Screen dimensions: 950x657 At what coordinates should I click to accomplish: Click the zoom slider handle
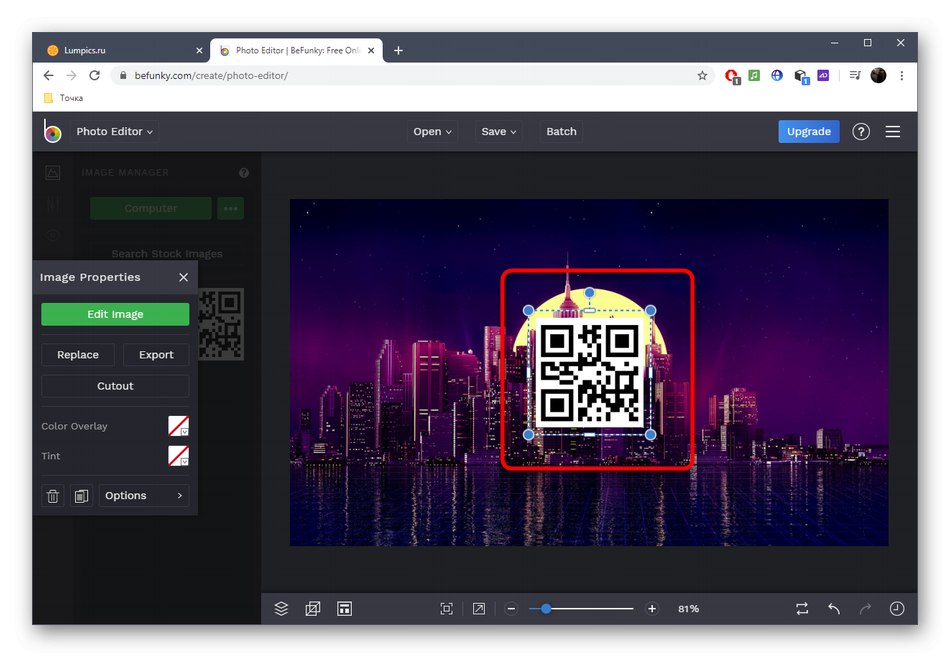tap(546, 609)
